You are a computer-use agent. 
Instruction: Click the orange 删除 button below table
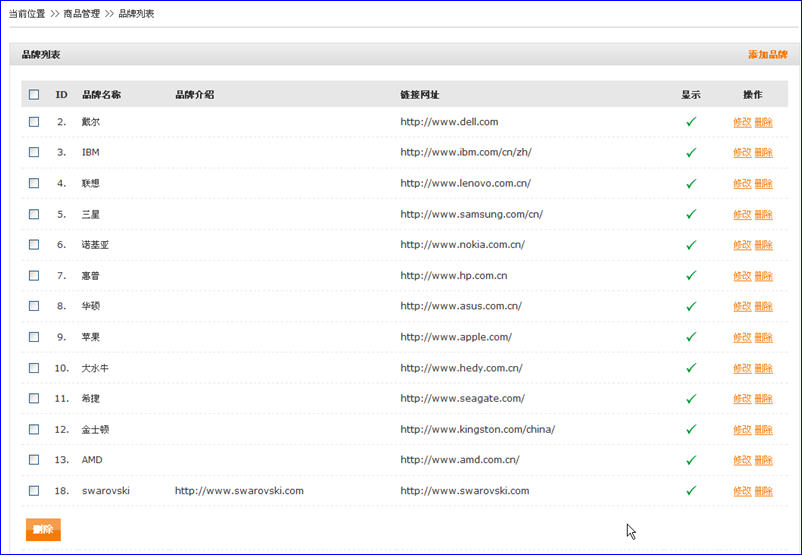pos(43,529)
